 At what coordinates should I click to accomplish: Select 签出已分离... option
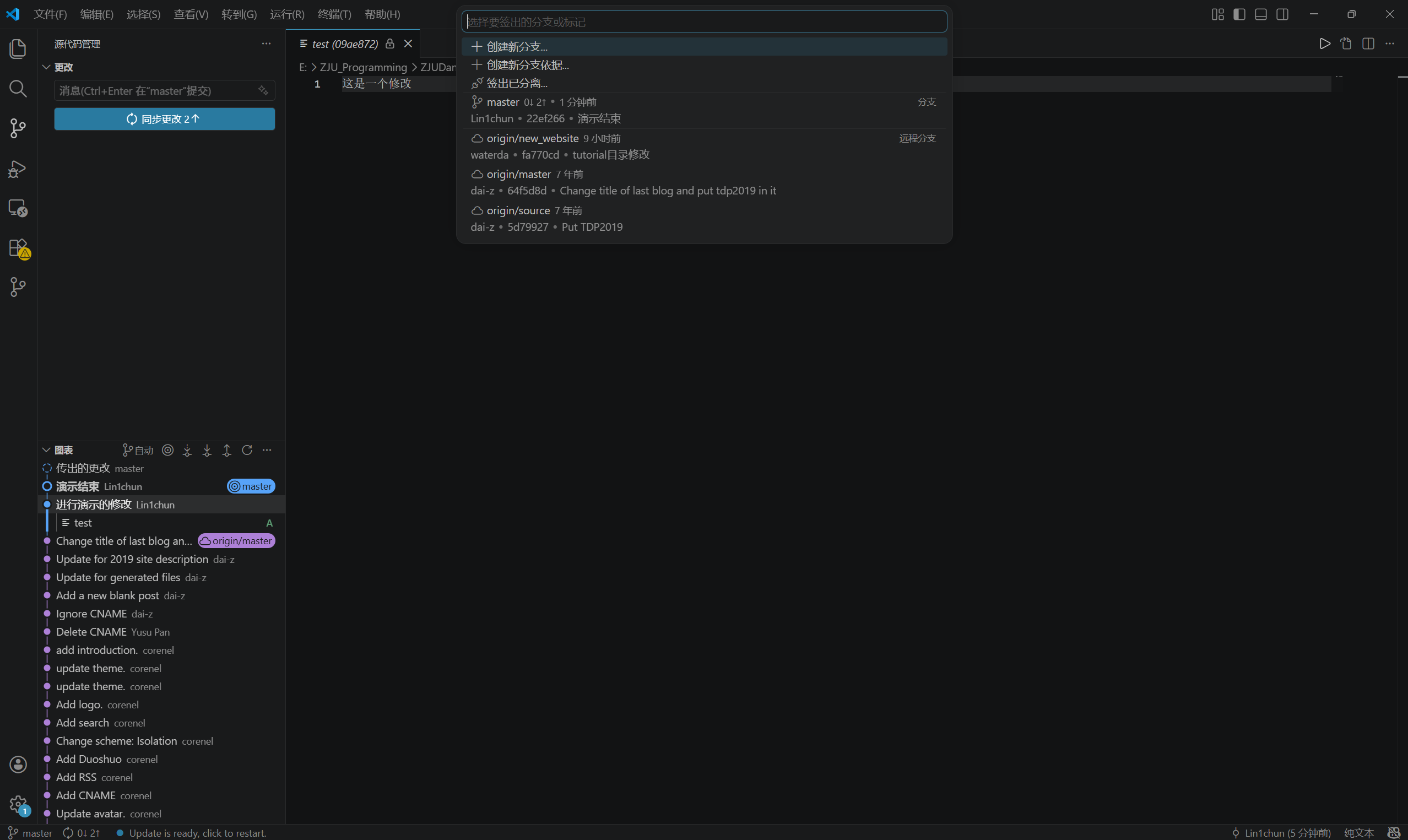click(x=704, y=83)
